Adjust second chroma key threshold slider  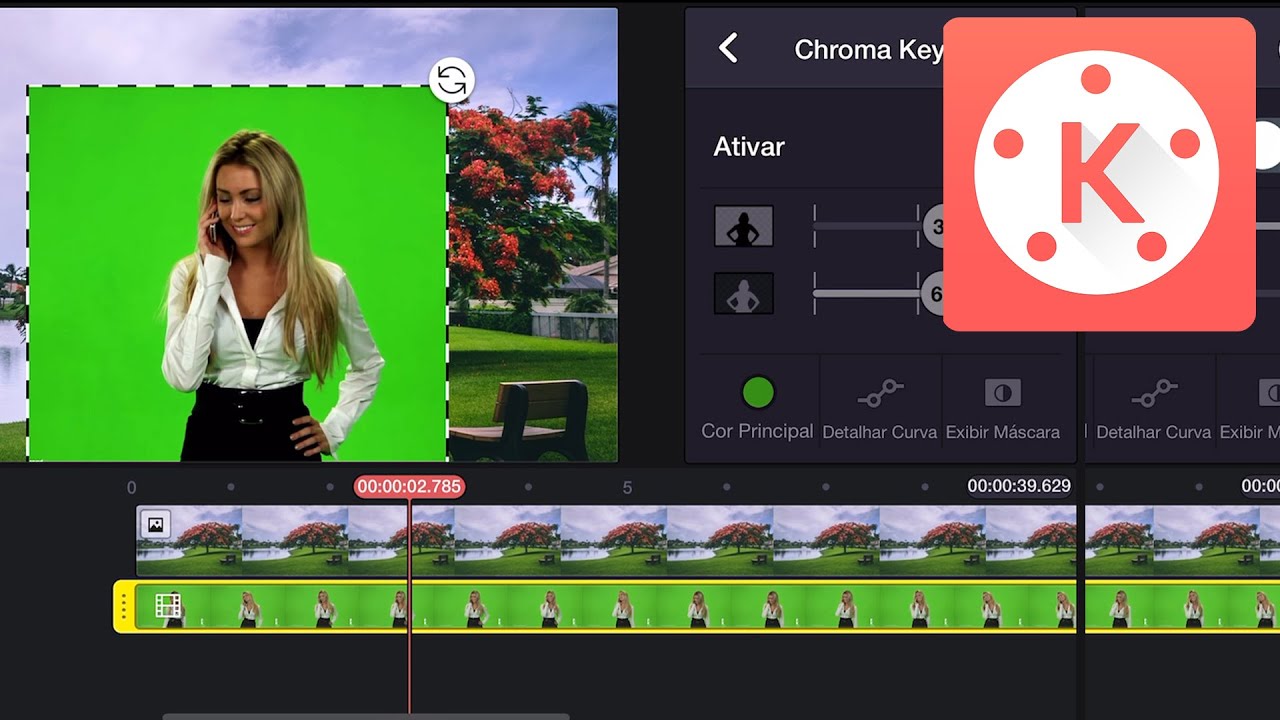tap(878, 294)
